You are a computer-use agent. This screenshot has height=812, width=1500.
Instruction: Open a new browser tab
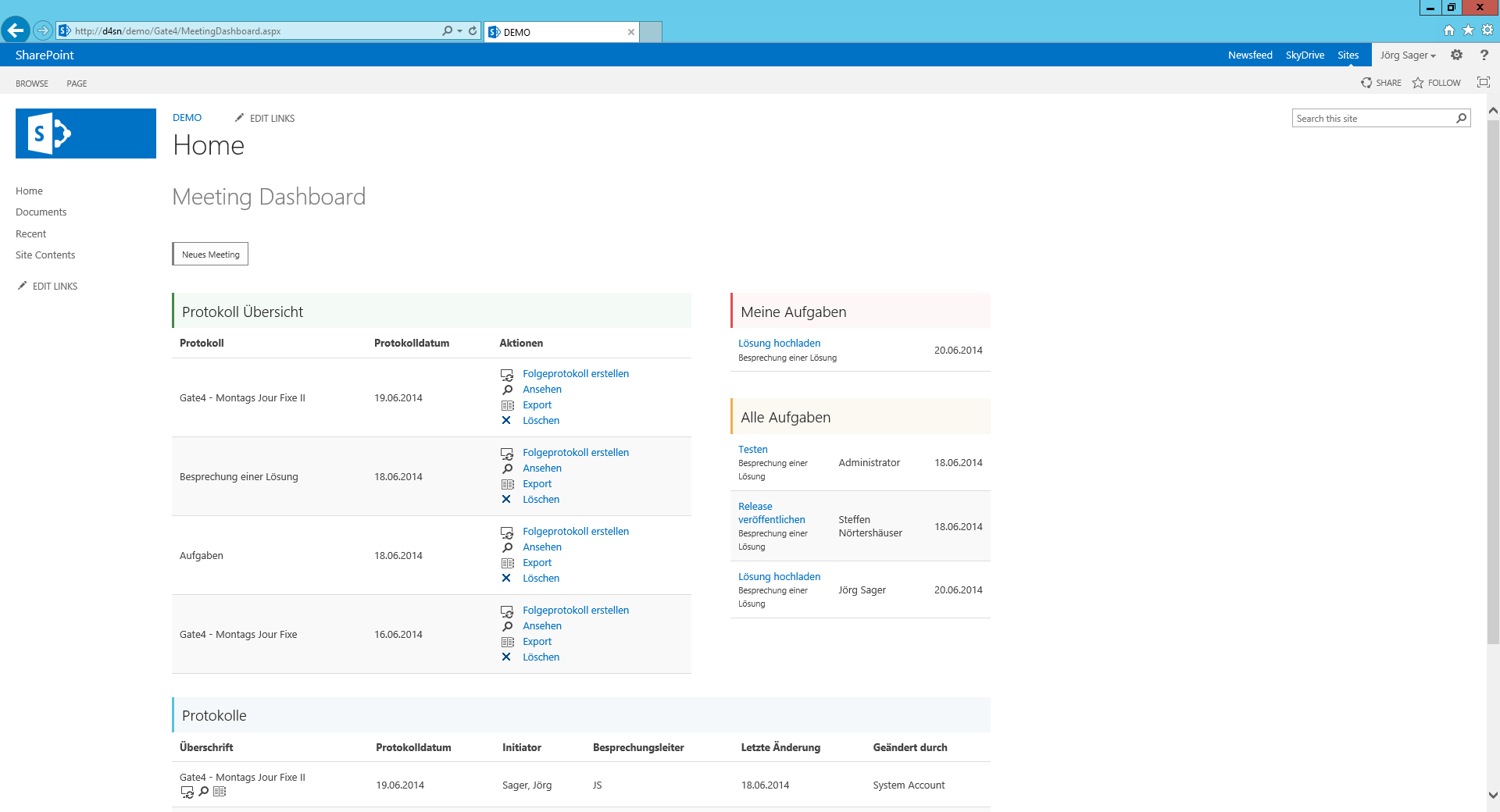(651, 32)
